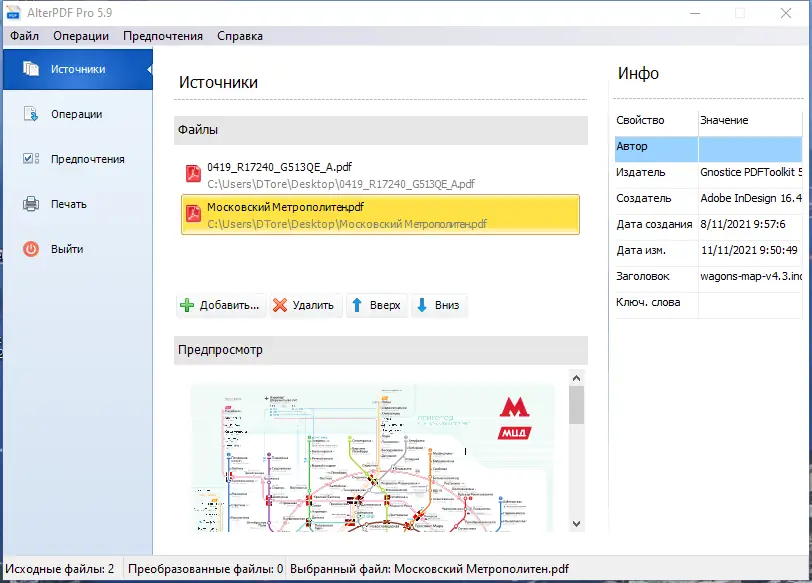Open the Предпочтения sidebar label

(x=88, y=159)
